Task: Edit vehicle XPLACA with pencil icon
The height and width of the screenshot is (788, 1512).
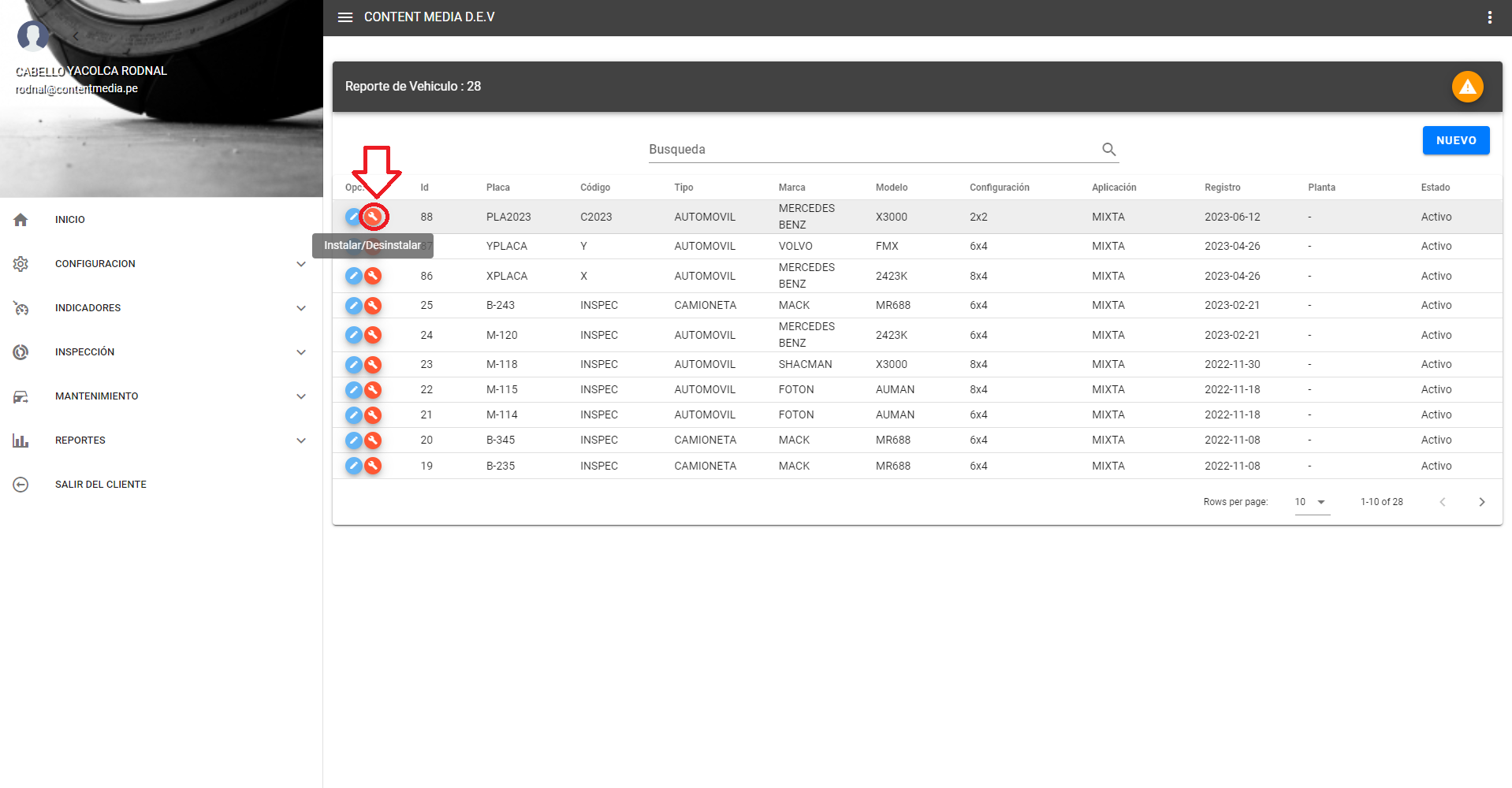Action: (354, 276)
